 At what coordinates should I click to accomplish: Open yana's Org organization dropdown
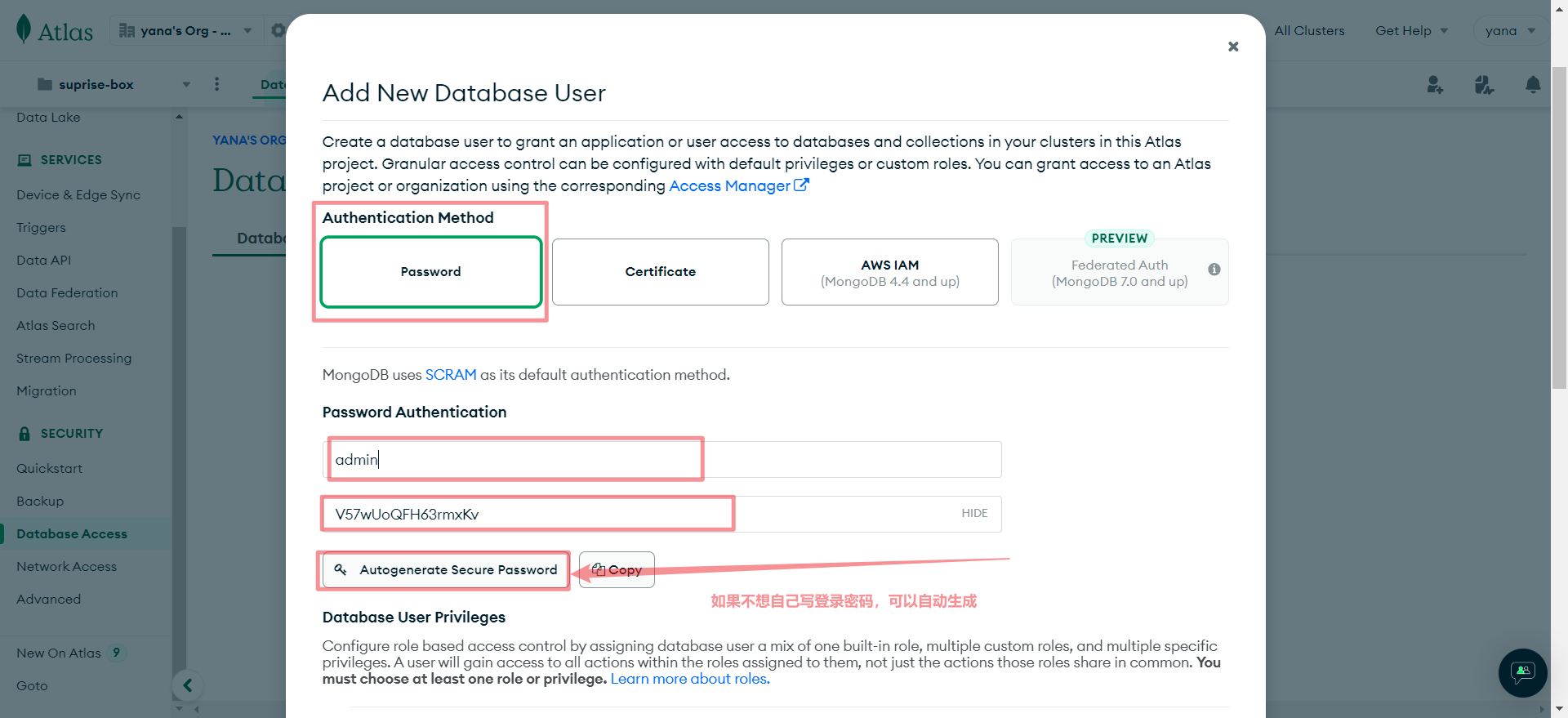[186, 31]
